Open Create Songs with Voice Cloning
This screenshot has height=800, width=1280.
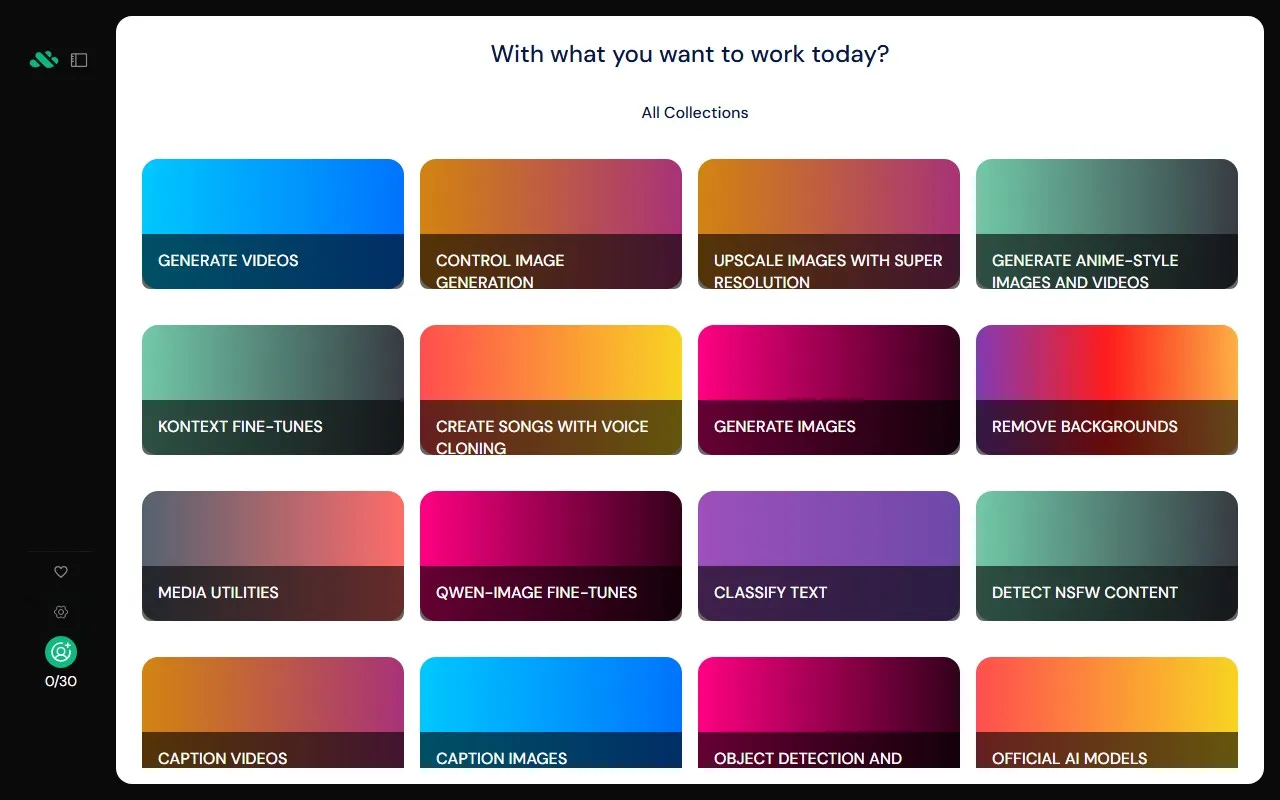(551, 390)
